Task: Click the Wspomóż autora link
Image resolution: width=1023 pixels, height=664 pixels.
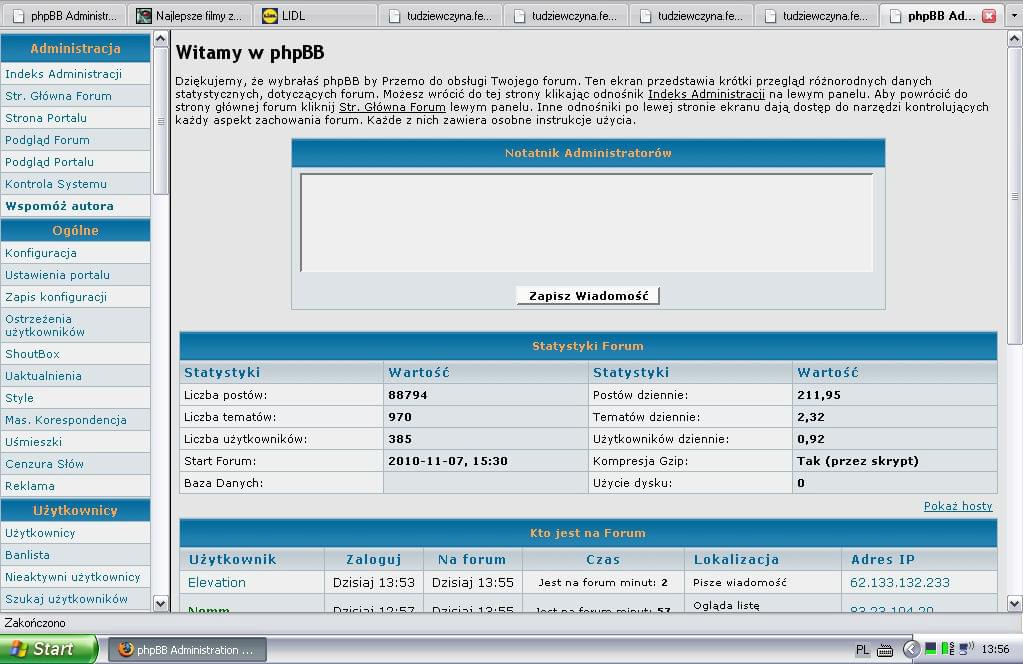Action: pyautogui.click(x=59, y=206)
